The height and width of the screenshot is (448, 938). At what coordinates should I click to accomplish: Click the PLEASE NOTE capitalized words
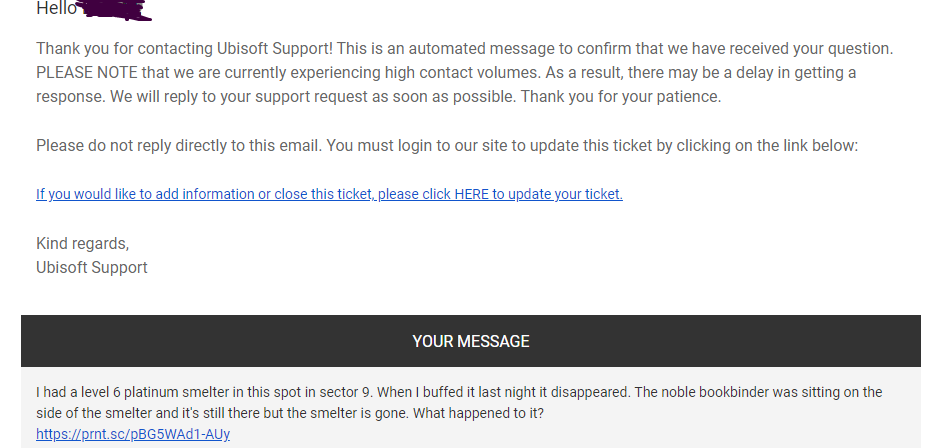(87, 73)
